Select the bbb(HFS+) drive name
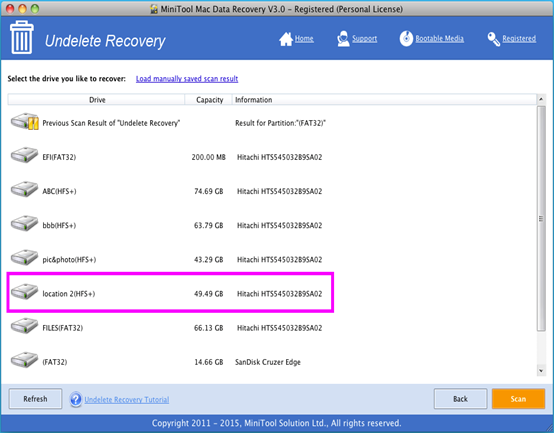 [x=59, y=225]
